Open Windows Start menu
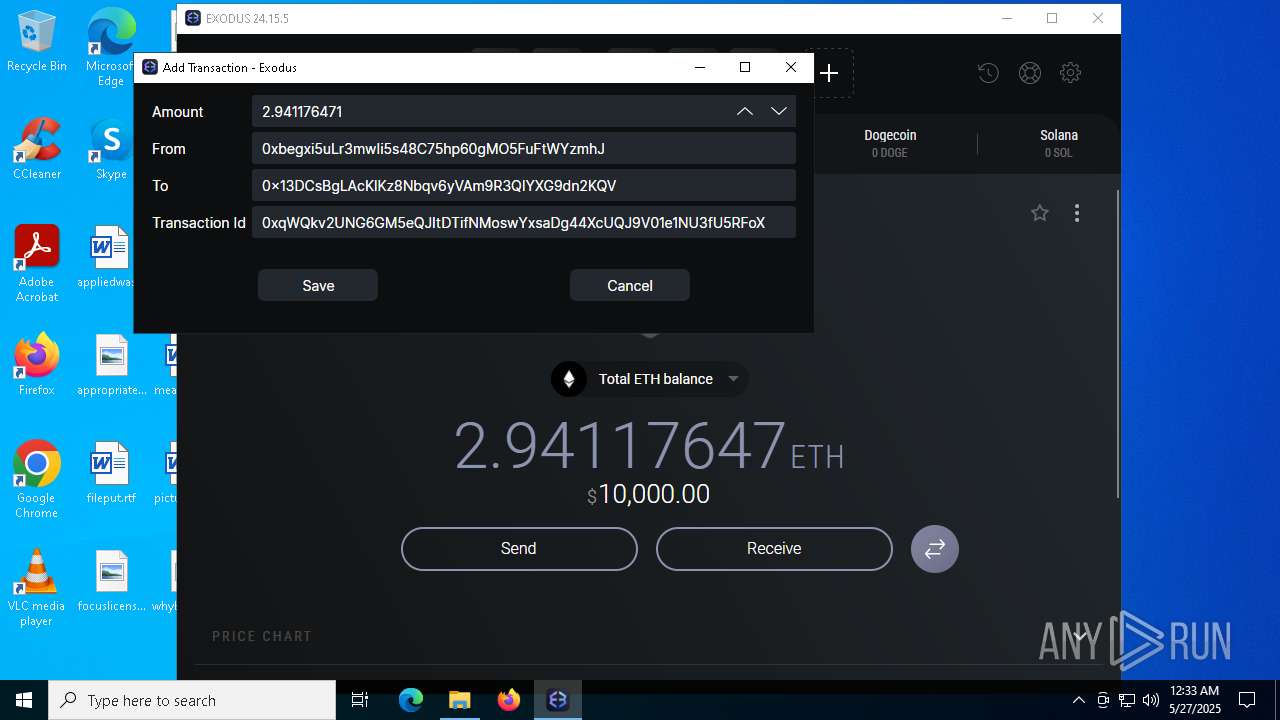Viewport: 1280px width, 720px height. (24, 700)
